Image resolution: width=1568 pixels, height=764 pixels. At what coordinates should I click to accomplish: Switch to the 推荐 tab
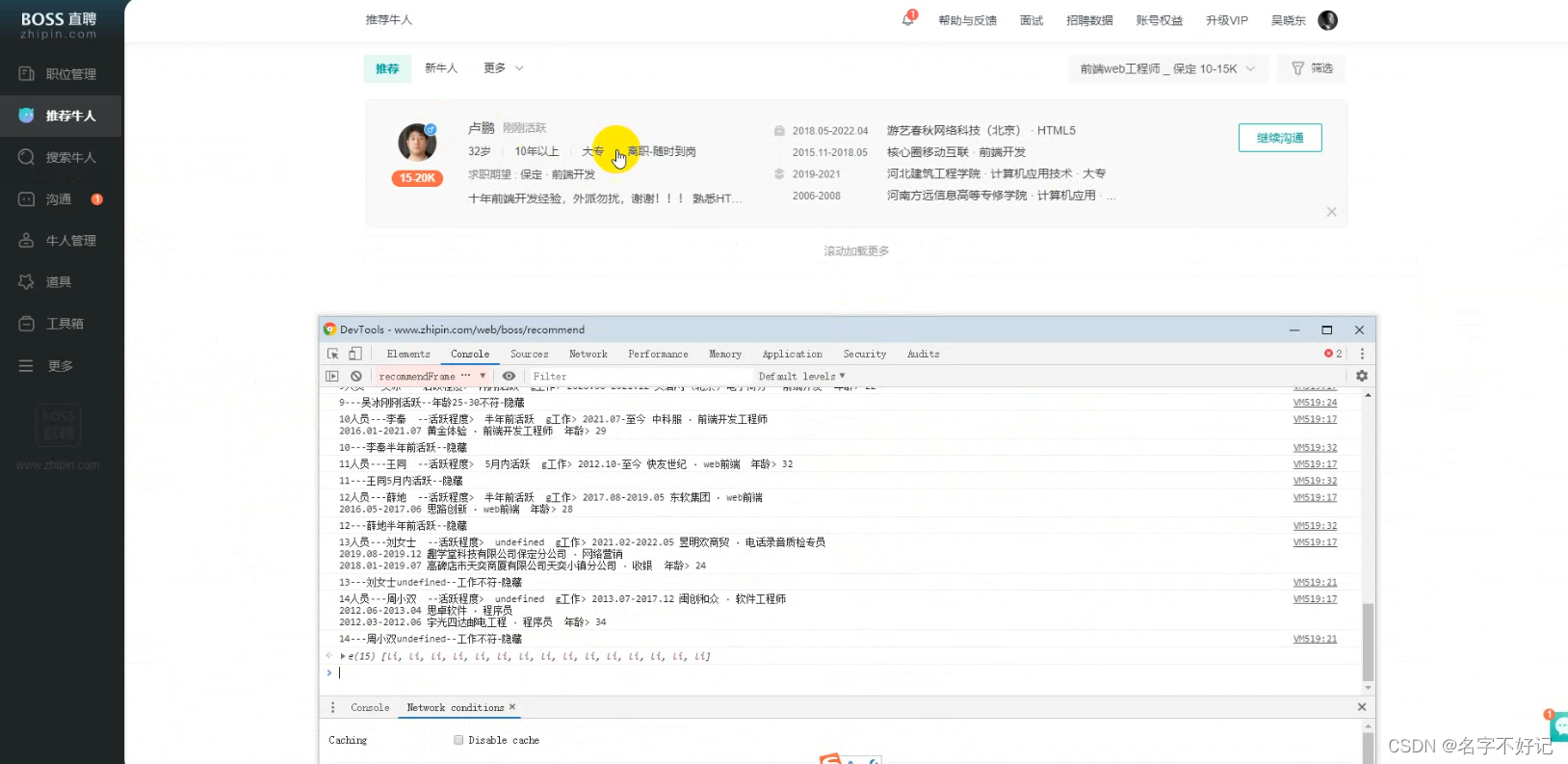click(x=387, y=68)
